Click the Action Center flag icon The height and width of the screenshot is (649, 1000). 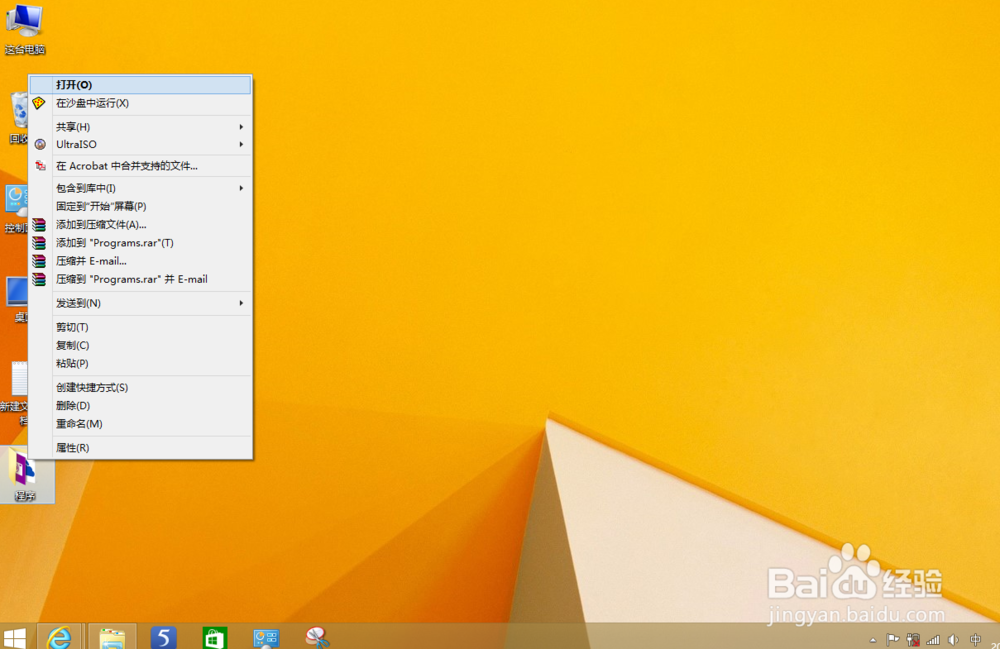tap(893, 639)
